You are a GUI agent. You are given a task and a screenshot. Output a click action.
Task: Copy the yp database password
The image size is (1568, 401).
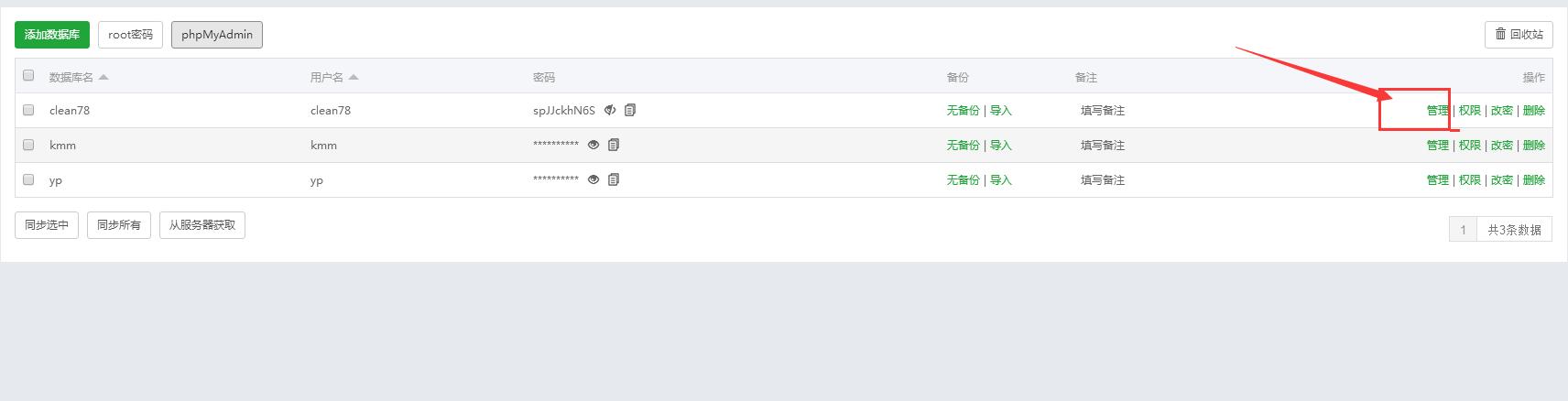614,179
